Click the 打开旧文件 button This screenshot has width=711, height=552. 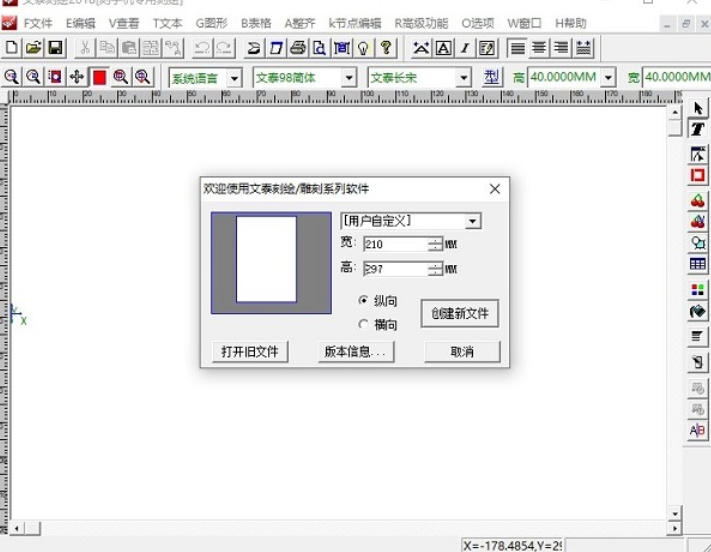pos(250,352)
